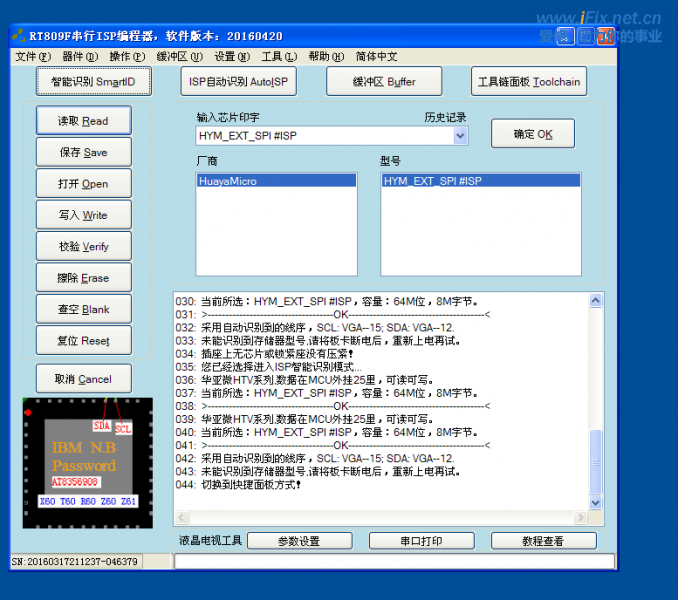Image resolution: width=678 pixels, height=600 pixels.
Task: Click the 保存 Save button
Action: [83, 152]
